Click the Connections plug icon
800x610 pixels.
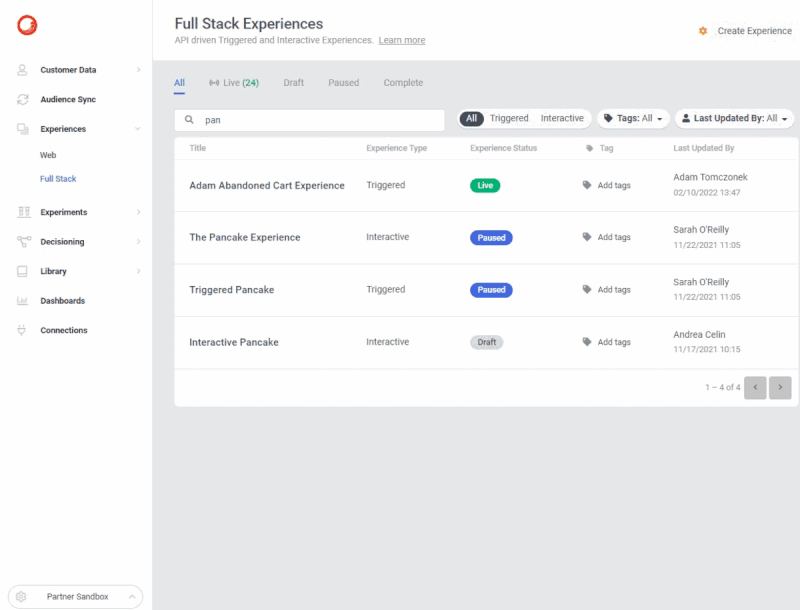tap(22, 330)
